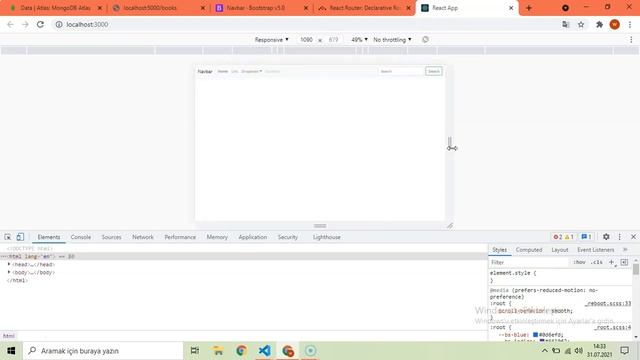Open the No throttling dropdown
Image resolution: width=640 pixels, height=360 pixels.
(392, 40)
